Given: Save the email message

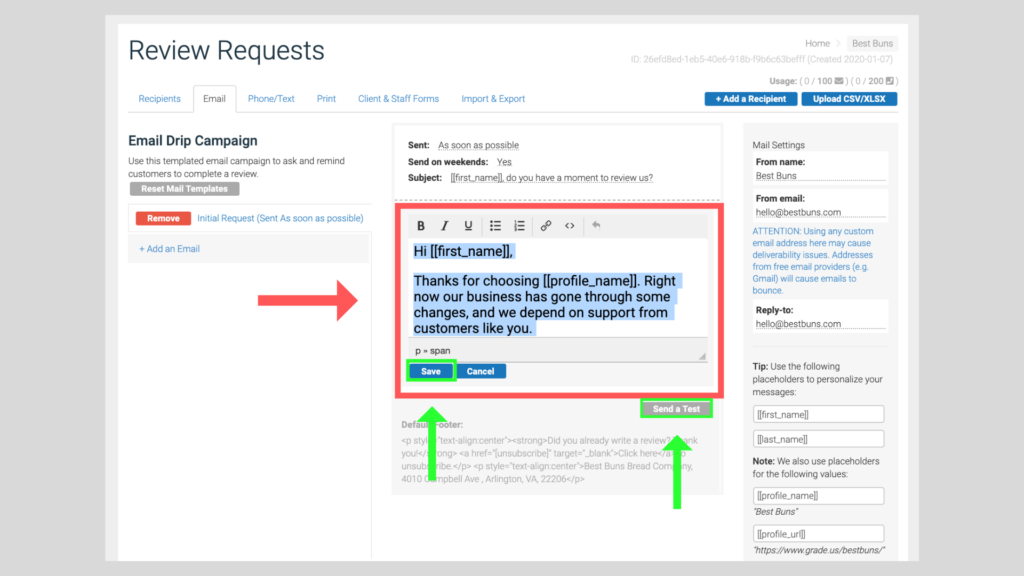Looking at the screenshot, I should point(431,372).
